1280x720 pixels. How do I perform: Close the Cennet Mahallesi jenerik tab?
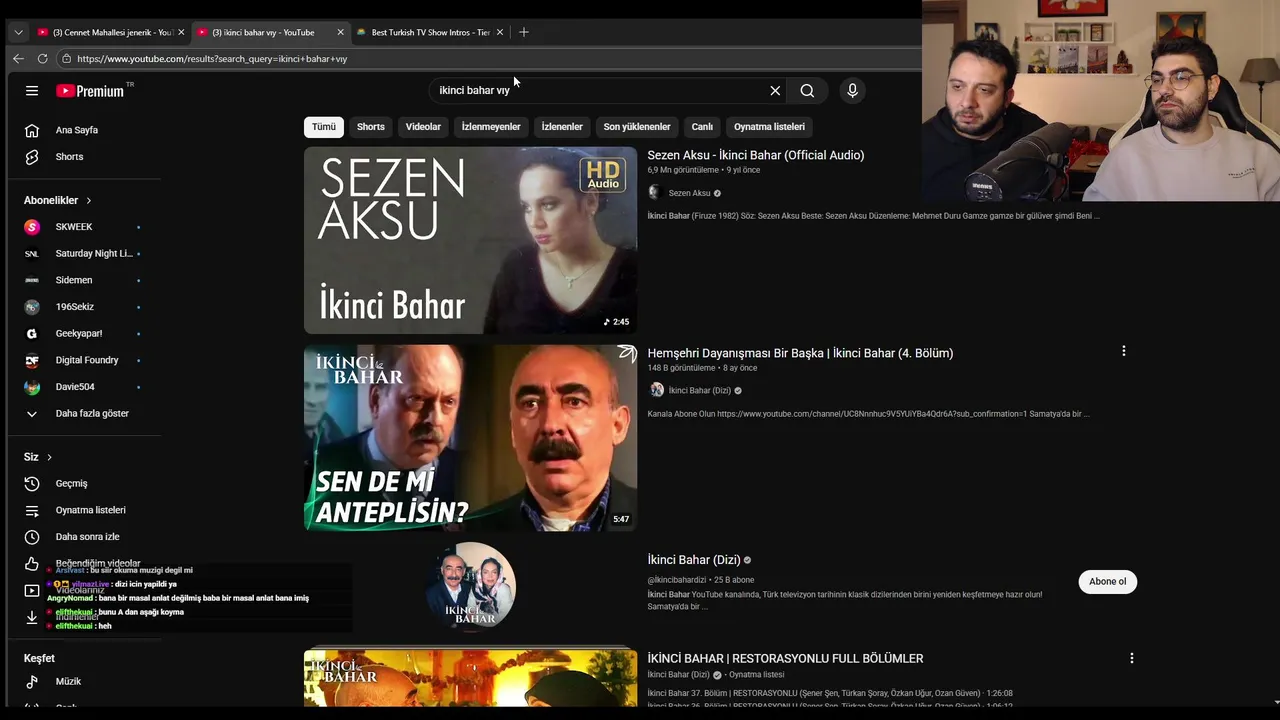click(181, 32)
